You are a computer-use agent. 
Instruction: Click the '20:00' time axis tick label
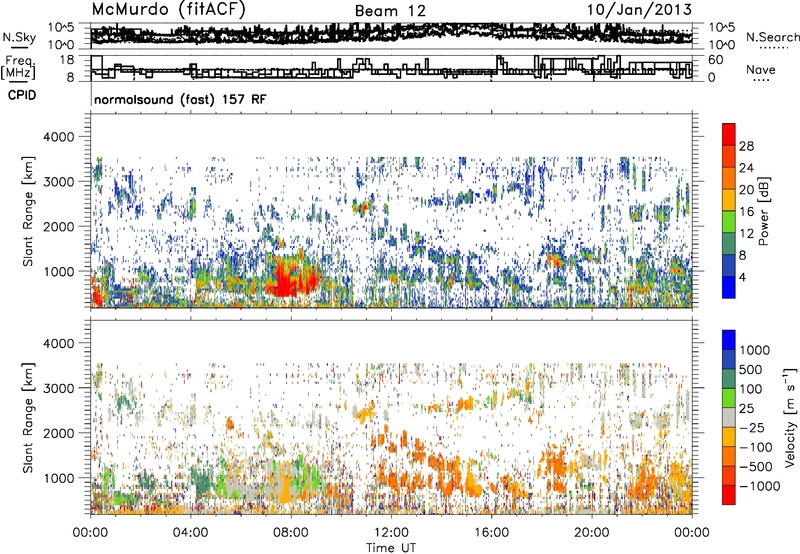591,533
